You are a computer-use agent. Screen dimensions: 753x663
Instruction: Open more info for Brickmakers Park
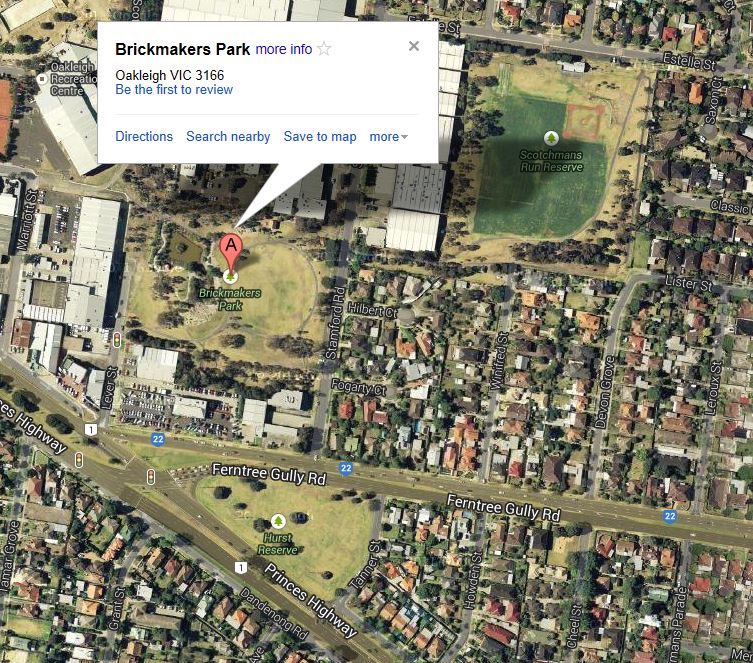click(284, 49)
